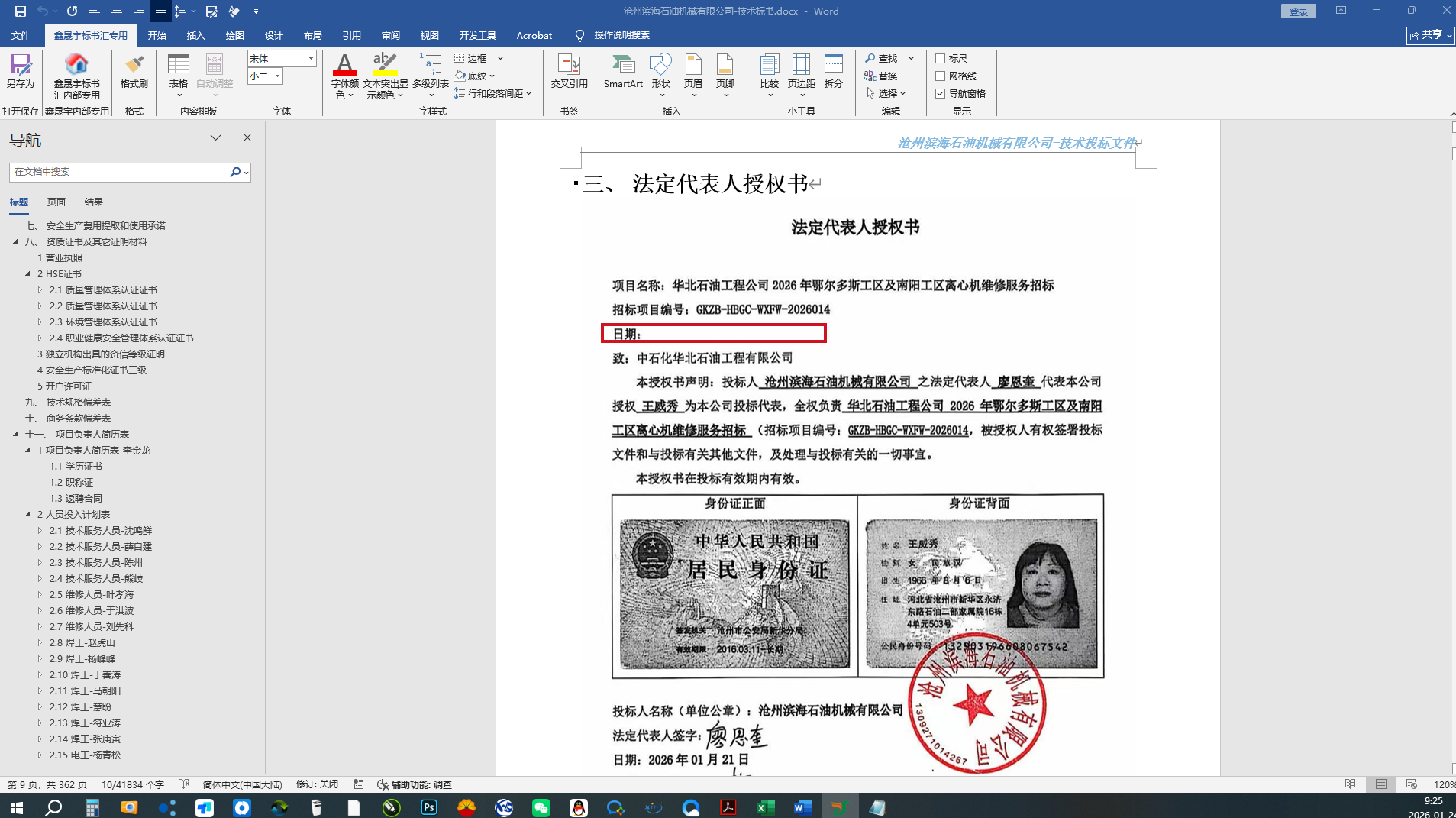Image resolution: width=1456 pixels, height=818 pixels.
Task: Click the 共享 share button
Action: (1431, 35)
